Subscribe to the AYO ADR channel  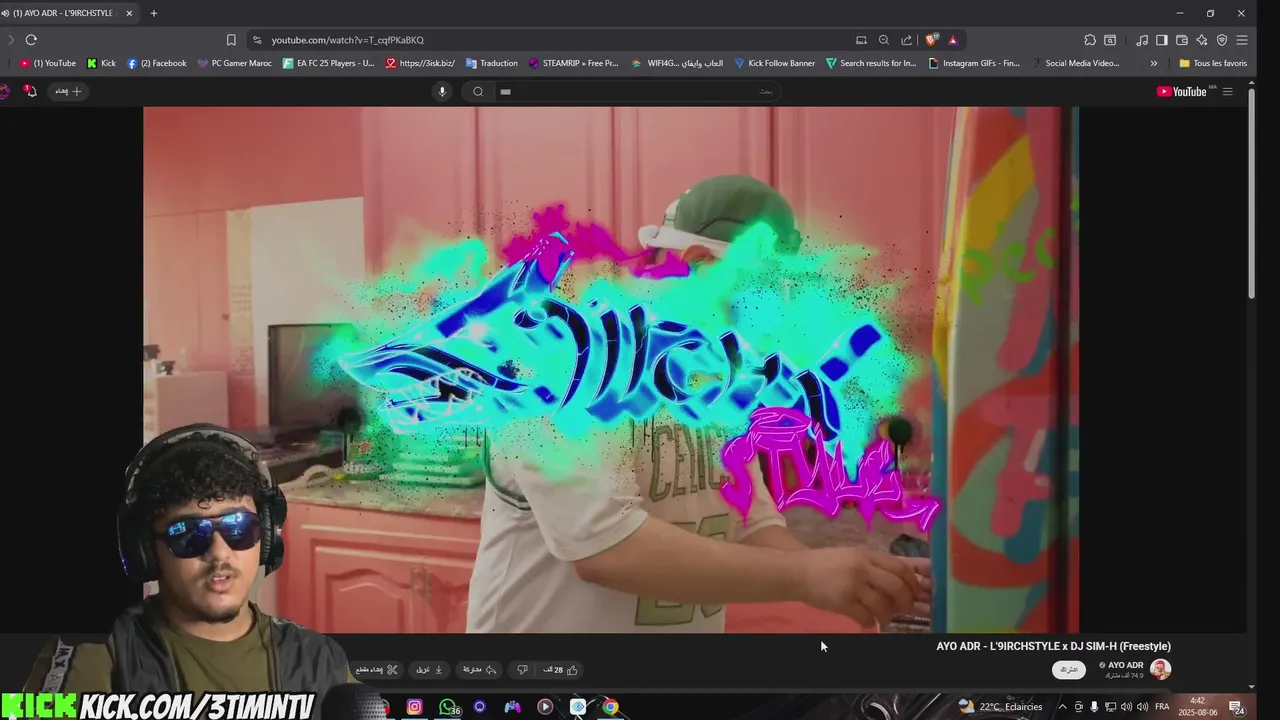coord(1069,669)
